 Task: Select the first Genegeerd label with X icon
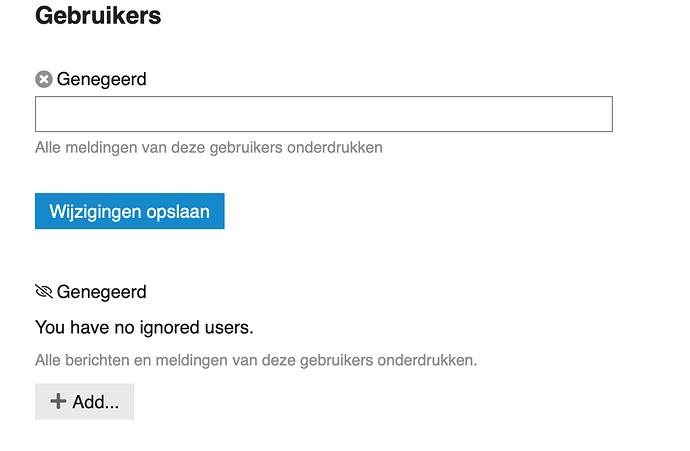102,79
